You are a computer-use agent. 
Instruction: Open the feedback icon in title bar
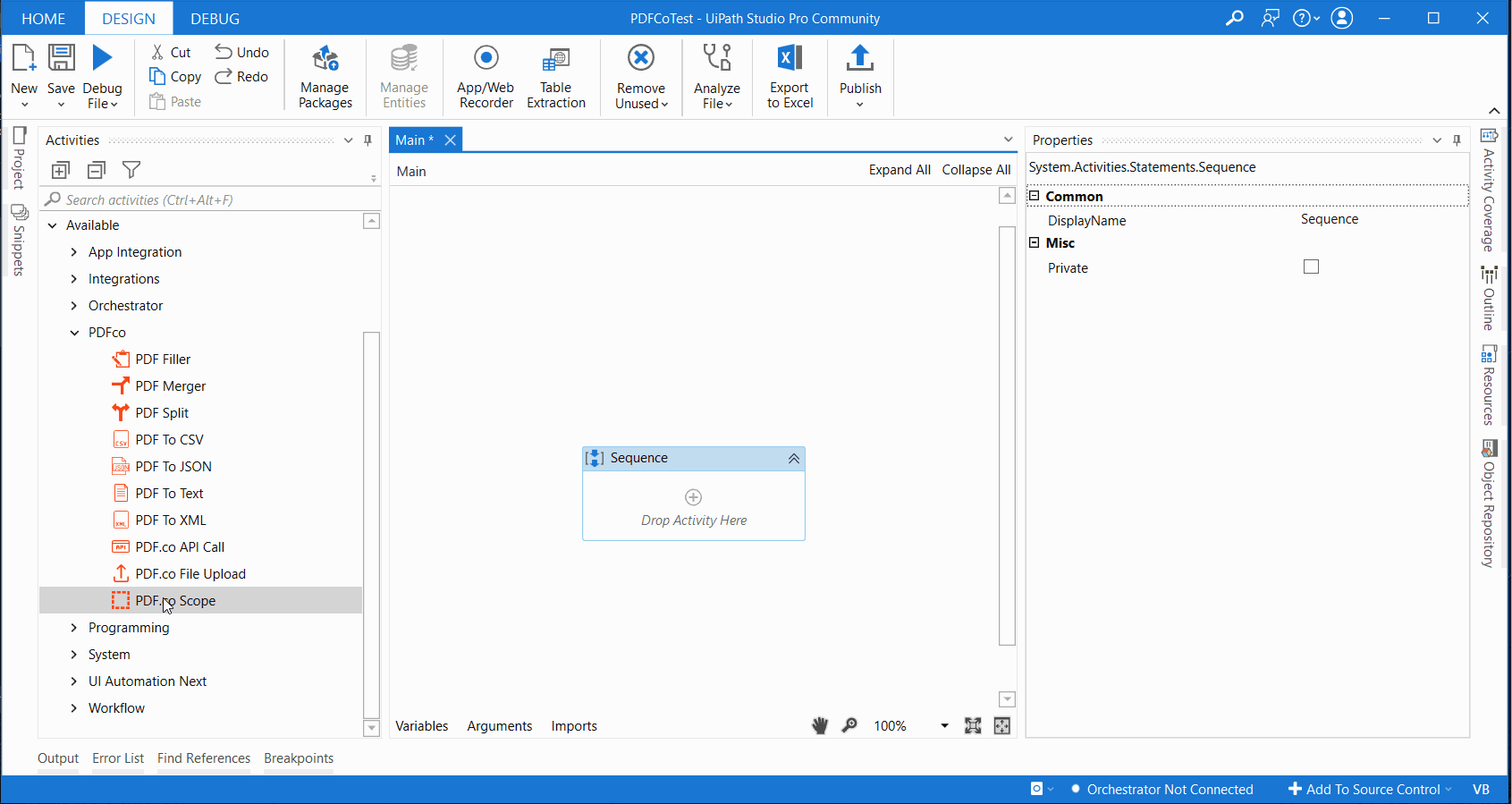click(1270, 18)
